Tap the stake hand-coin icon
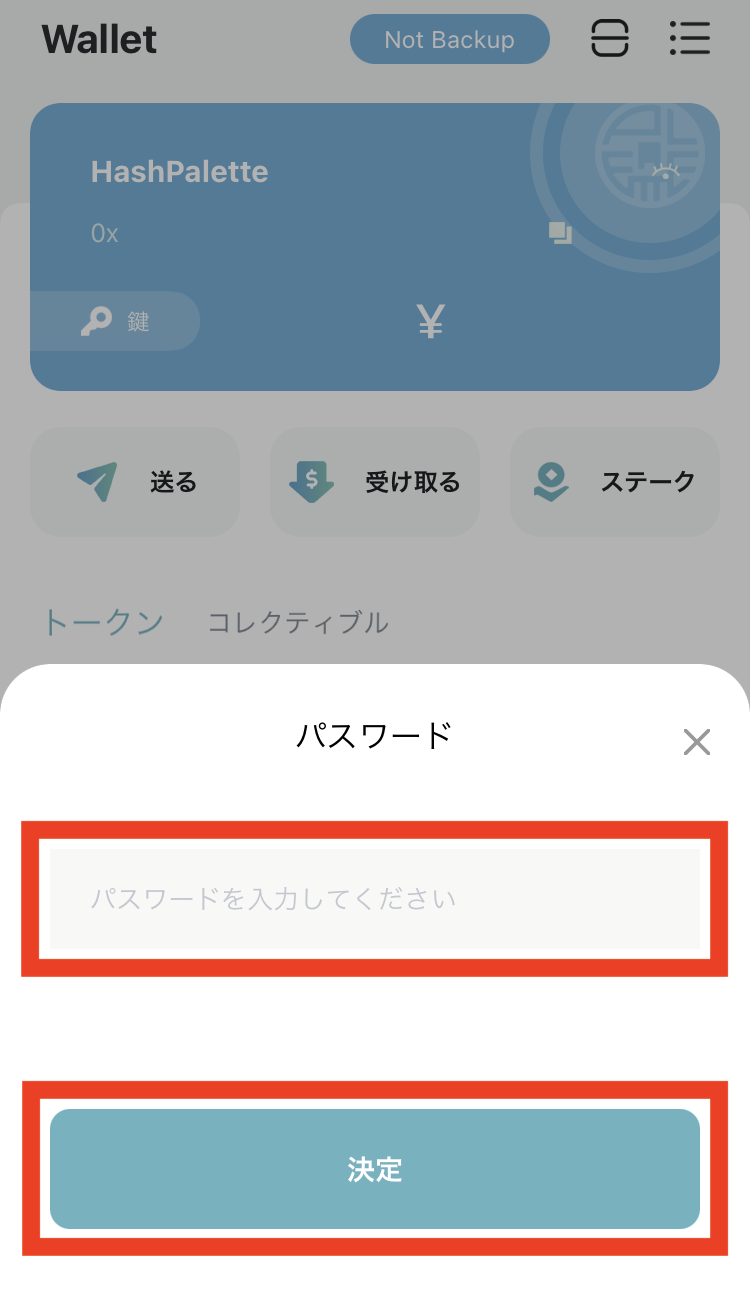 click(x=551, y=482)
